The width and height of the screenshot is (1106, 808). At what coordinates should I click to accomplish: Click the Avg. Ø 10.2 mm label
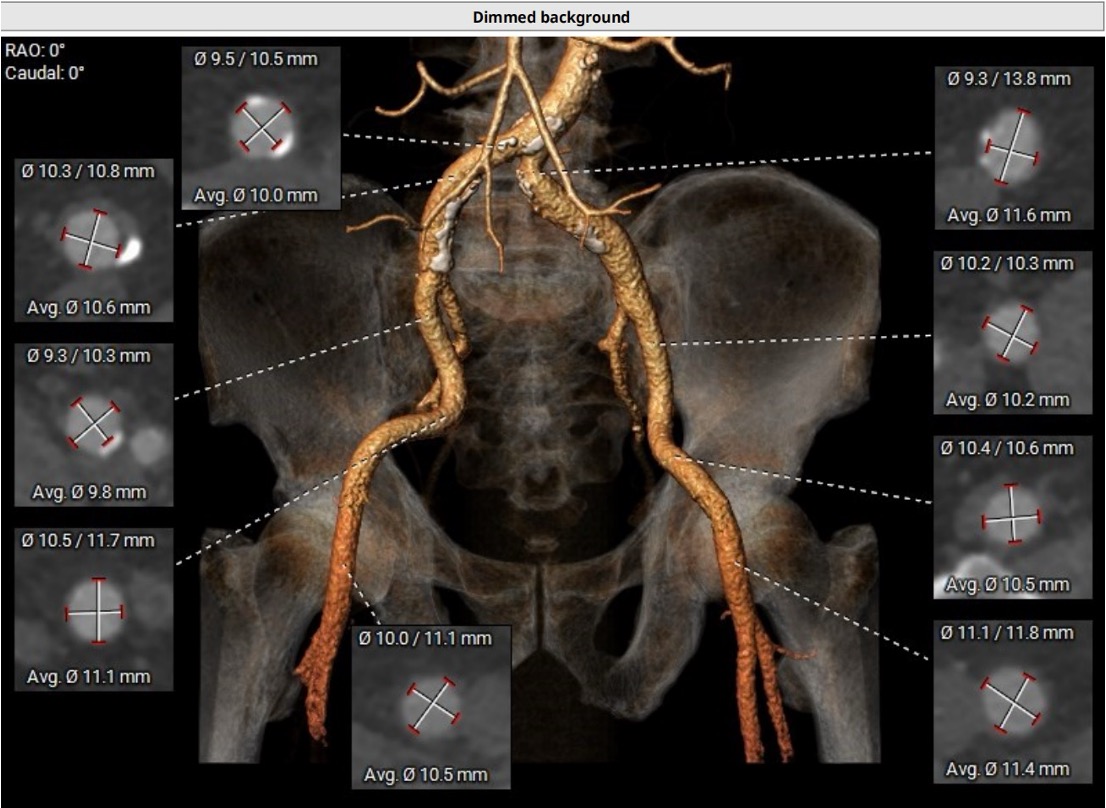tap(1008, 400)
